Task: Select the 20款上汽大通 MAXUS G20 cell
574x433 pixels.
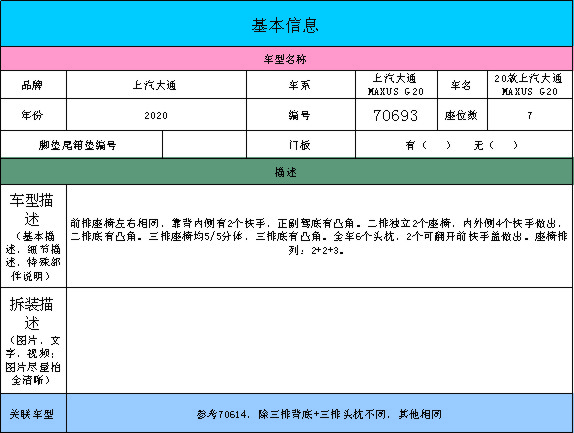Action: (530, 85)
